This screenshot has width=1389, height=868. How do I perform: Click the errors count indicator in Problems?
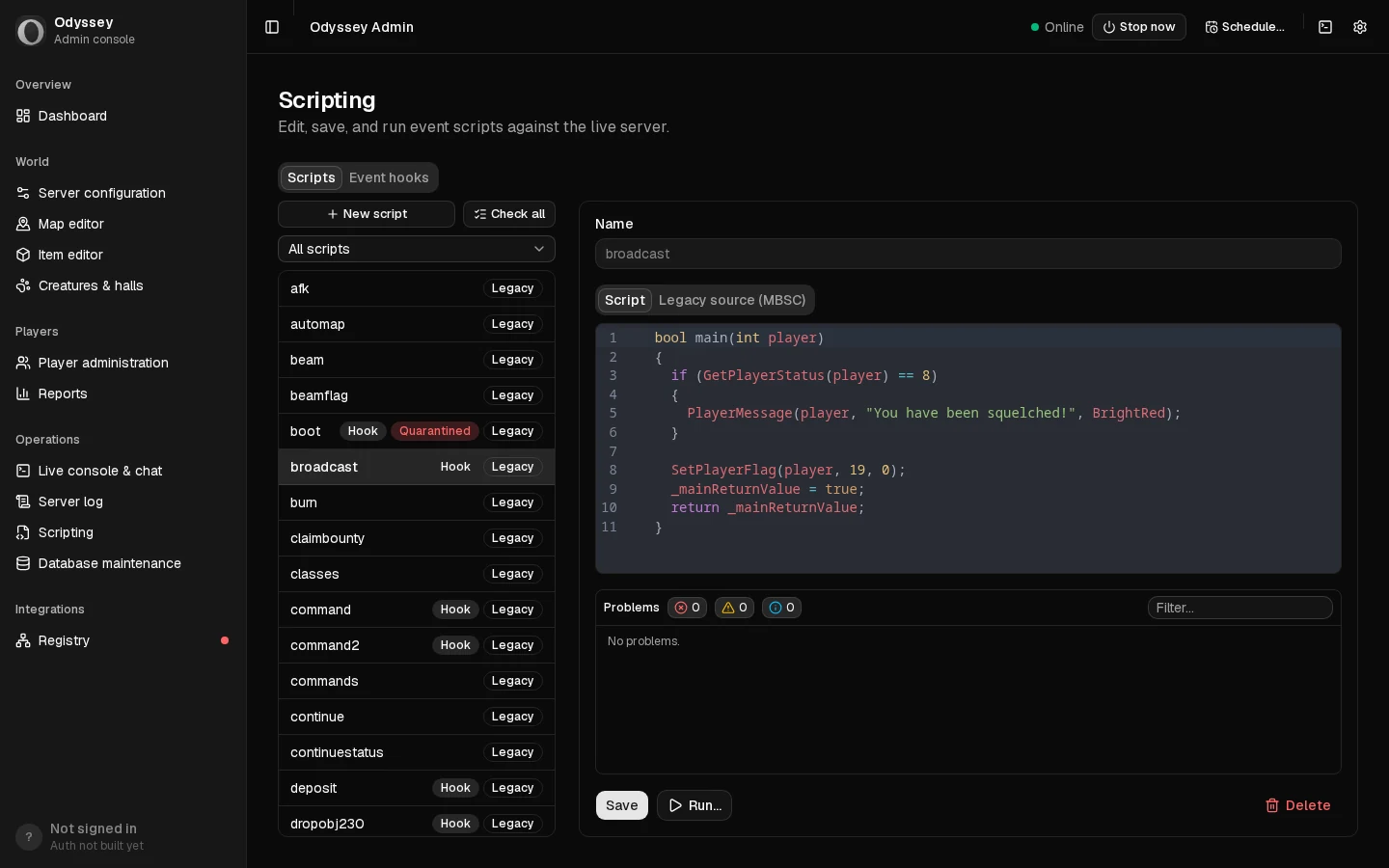tap(687, 608)
